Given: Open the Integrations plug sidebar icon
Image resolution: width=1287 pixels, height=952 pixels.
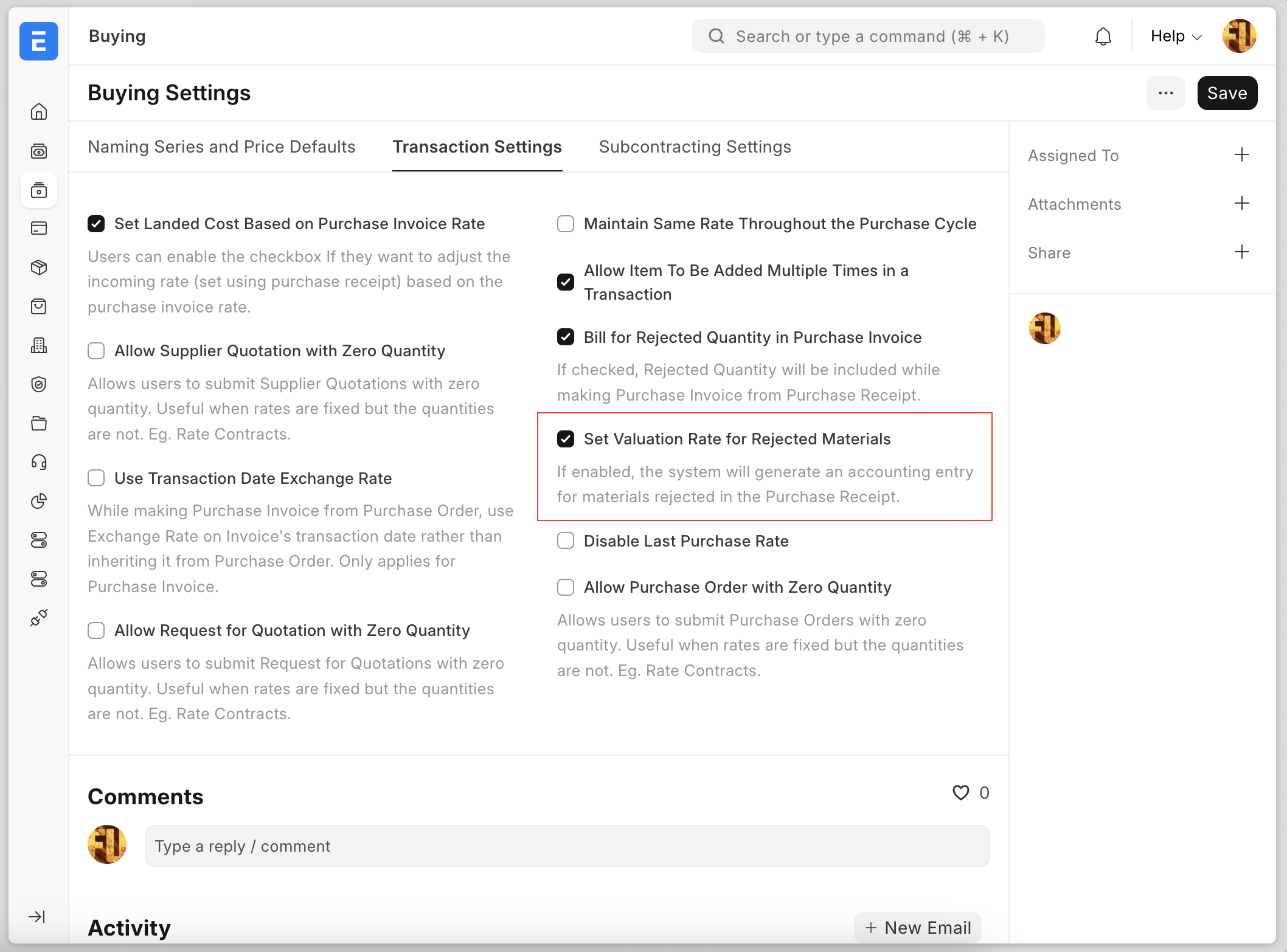Looking at the screenshot, I should click(39, 618).
